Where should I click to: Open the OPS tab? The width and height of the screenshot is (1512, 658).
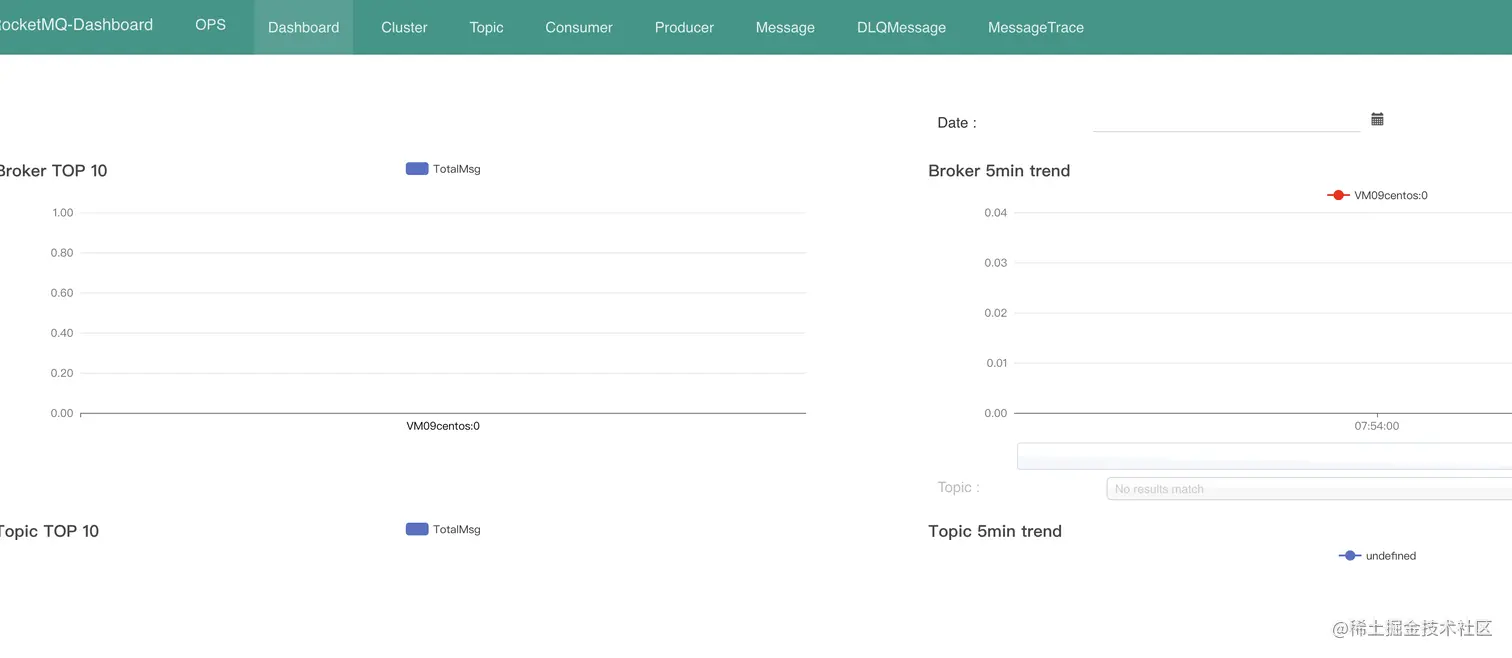click(210, 26)
